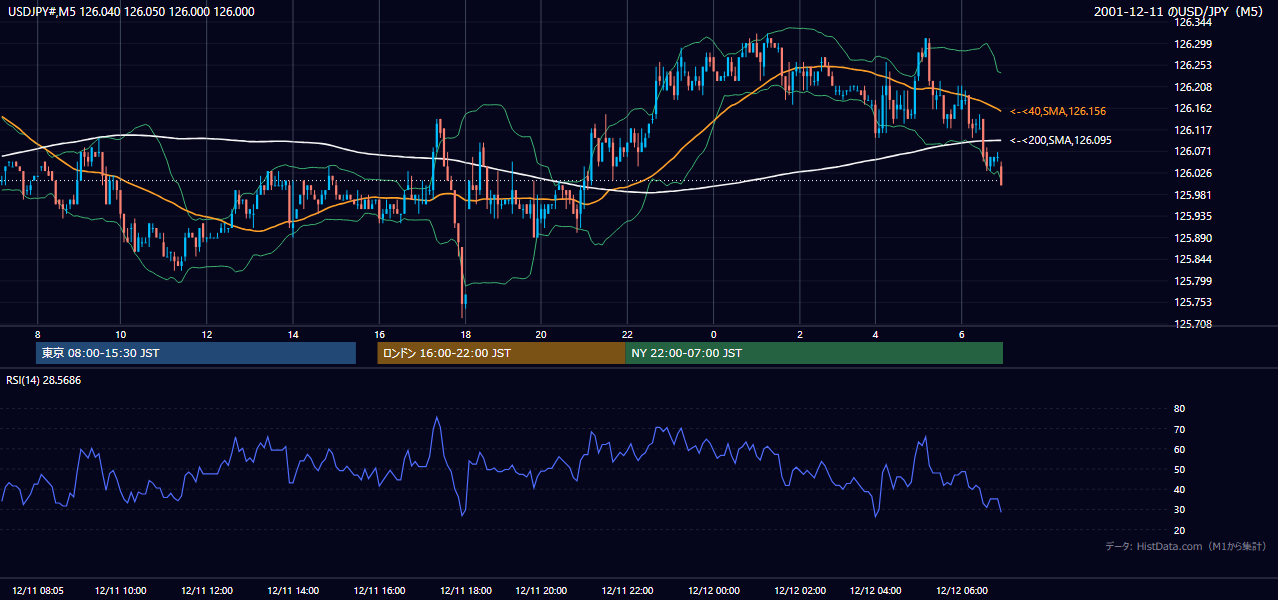
Task: Click the RSI(14) 28.5686 indicator label
Action: (x=44, y=380)
